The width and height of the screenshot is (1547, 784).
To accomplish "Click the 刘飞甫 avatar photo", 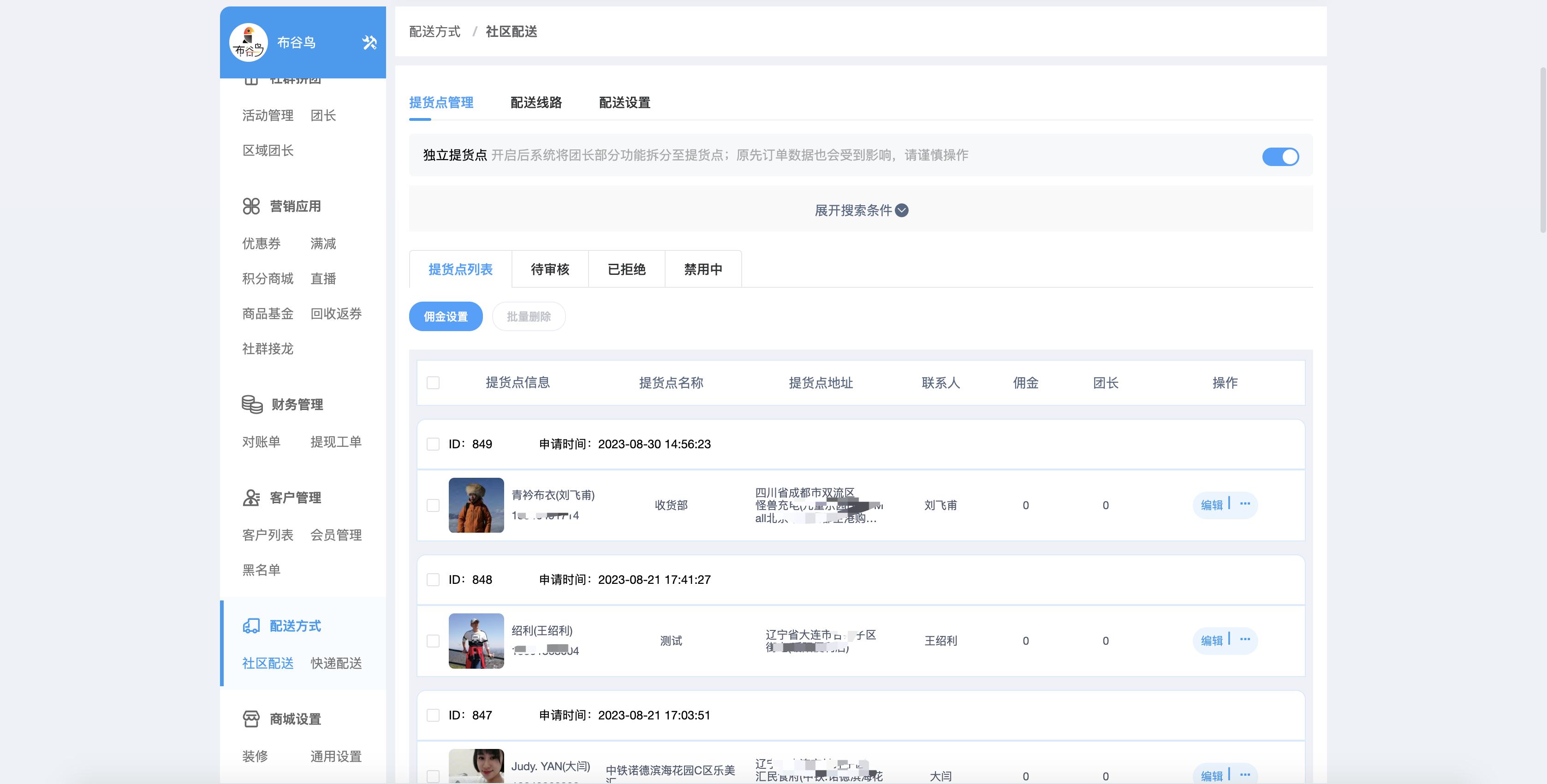I will 476,505.
